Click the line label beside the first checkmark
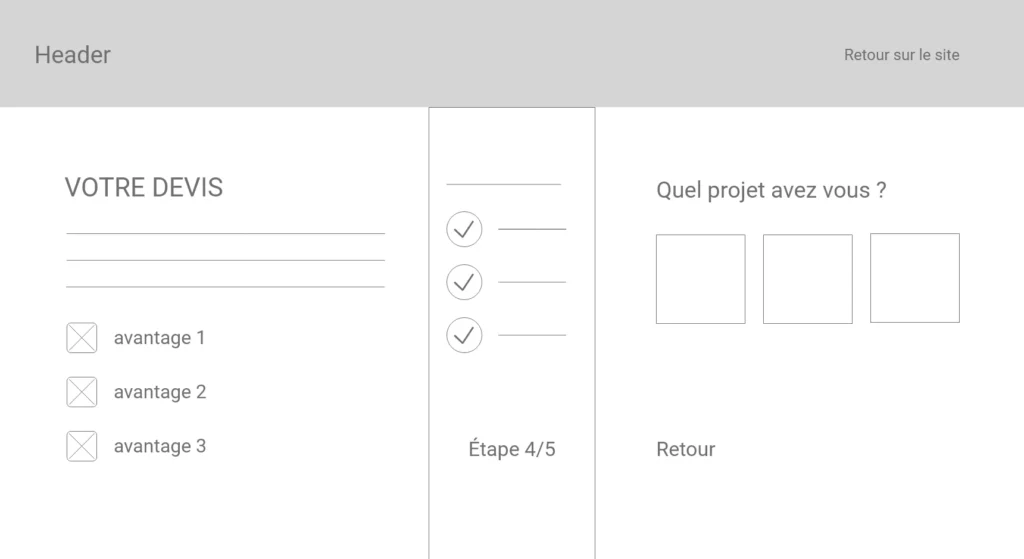 point(532,229)
